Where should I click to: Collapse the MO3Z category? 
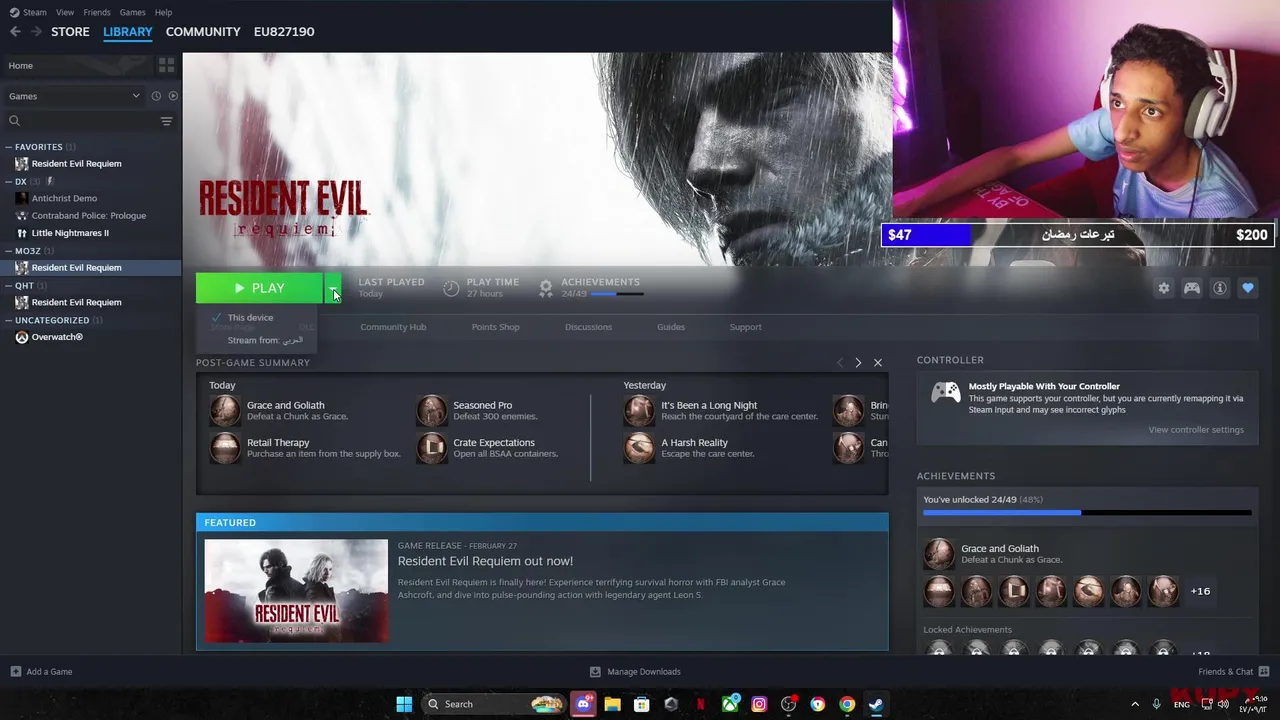[x=9, y=251]
